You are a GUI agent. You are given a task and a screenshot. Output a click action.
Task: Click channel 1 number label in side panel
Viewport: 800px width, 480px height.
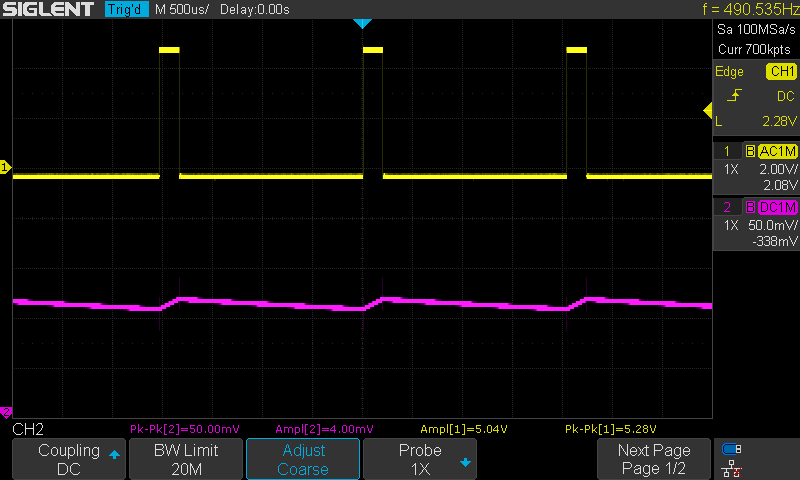(727, 151)
